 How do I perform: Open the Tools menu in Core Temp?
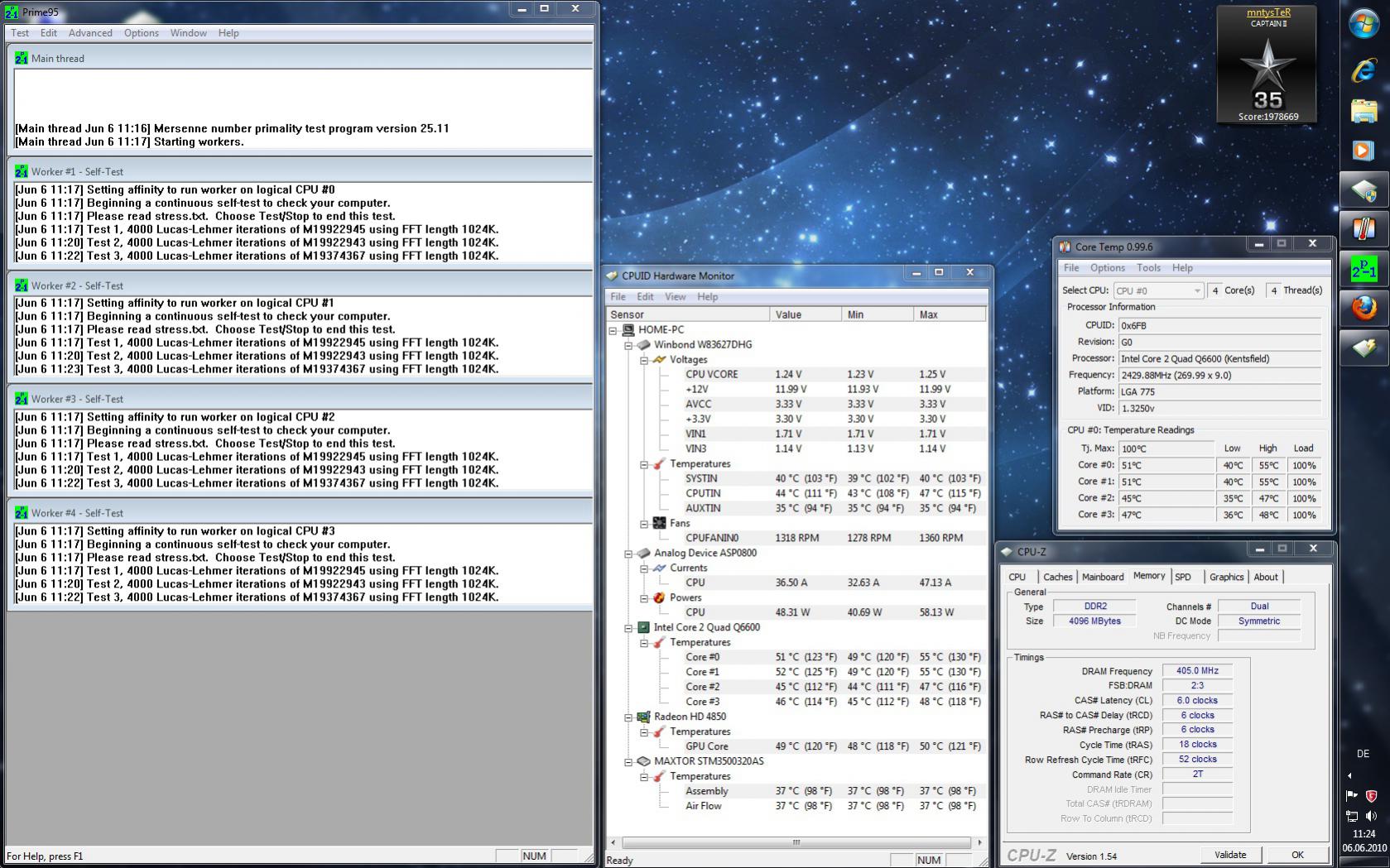coord(1148,268)
